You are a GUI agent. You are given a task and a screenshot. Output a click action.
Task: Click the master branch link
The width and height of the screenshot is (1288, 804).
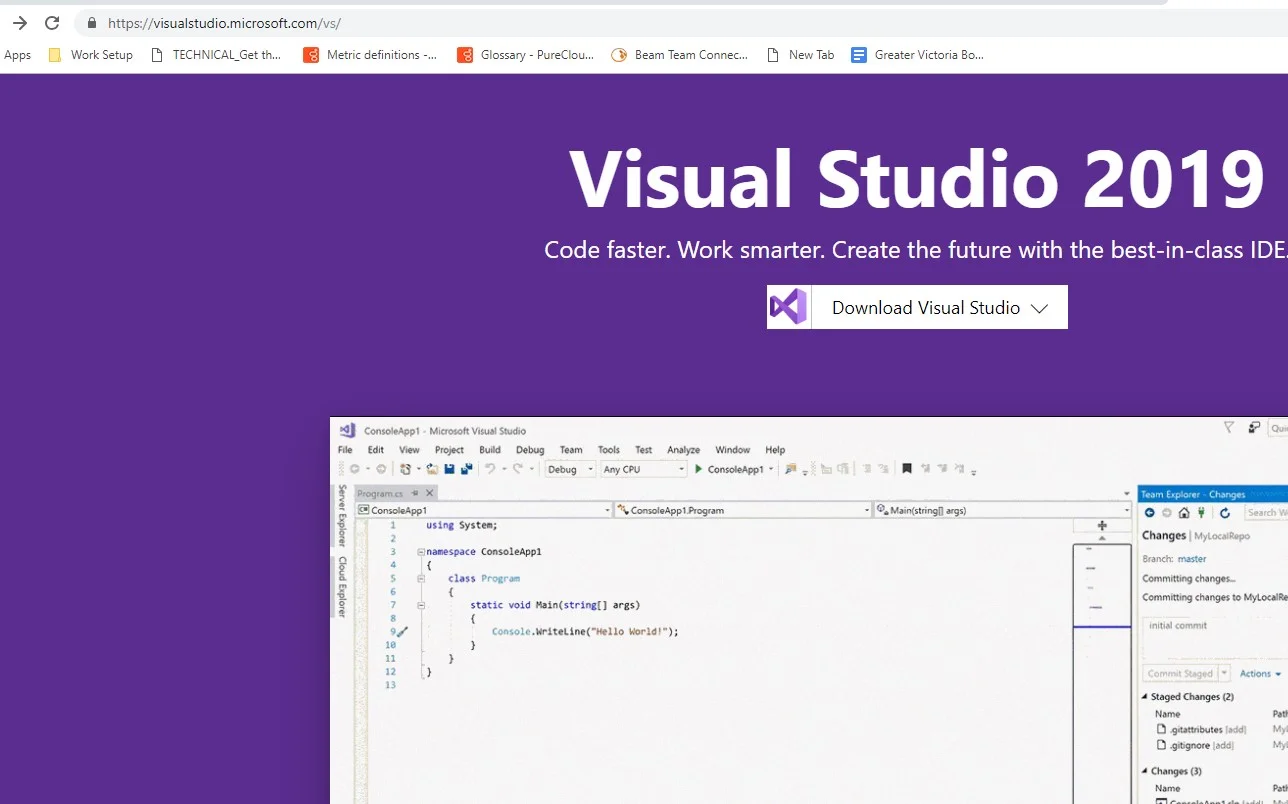pyautogui.click(x=1192, y=559)
